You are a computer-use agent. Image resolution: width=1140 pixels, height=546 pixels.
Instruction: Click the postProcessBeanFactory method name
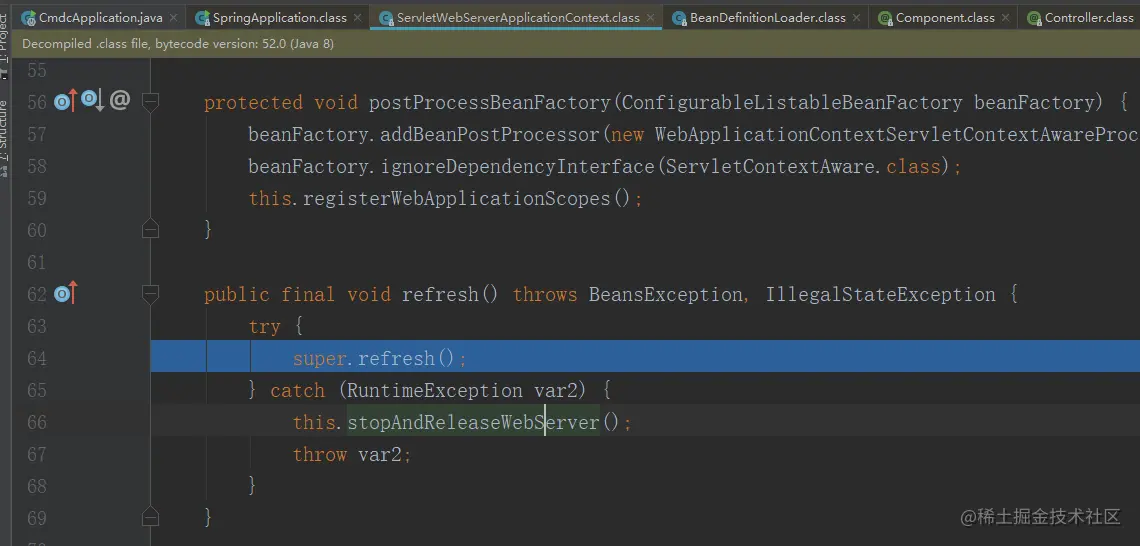[x=490, y=103]
